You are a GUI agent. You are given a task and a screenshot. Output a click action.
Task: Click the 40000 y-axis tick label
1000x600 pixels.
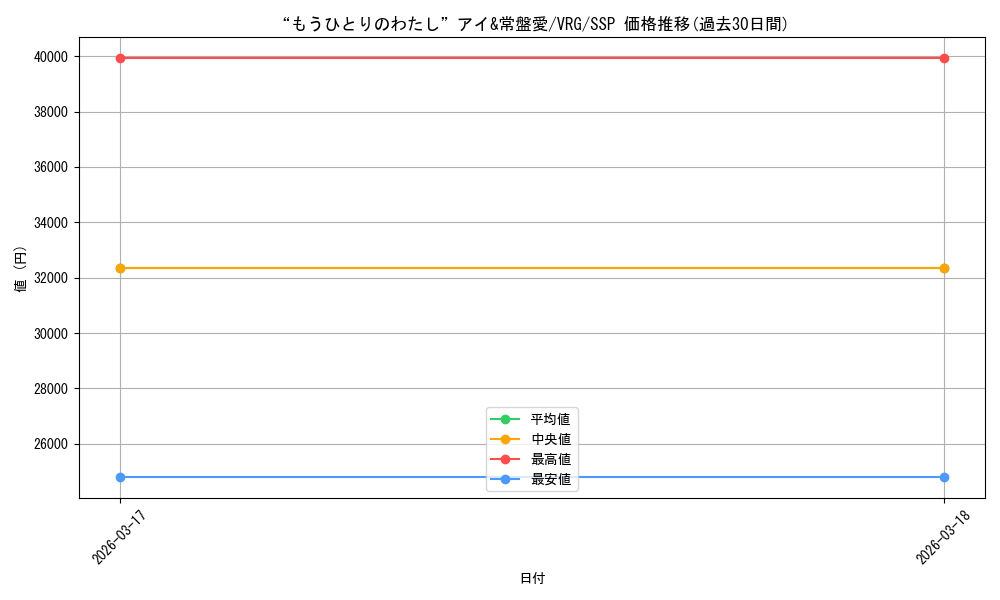(x=50, y=57)
